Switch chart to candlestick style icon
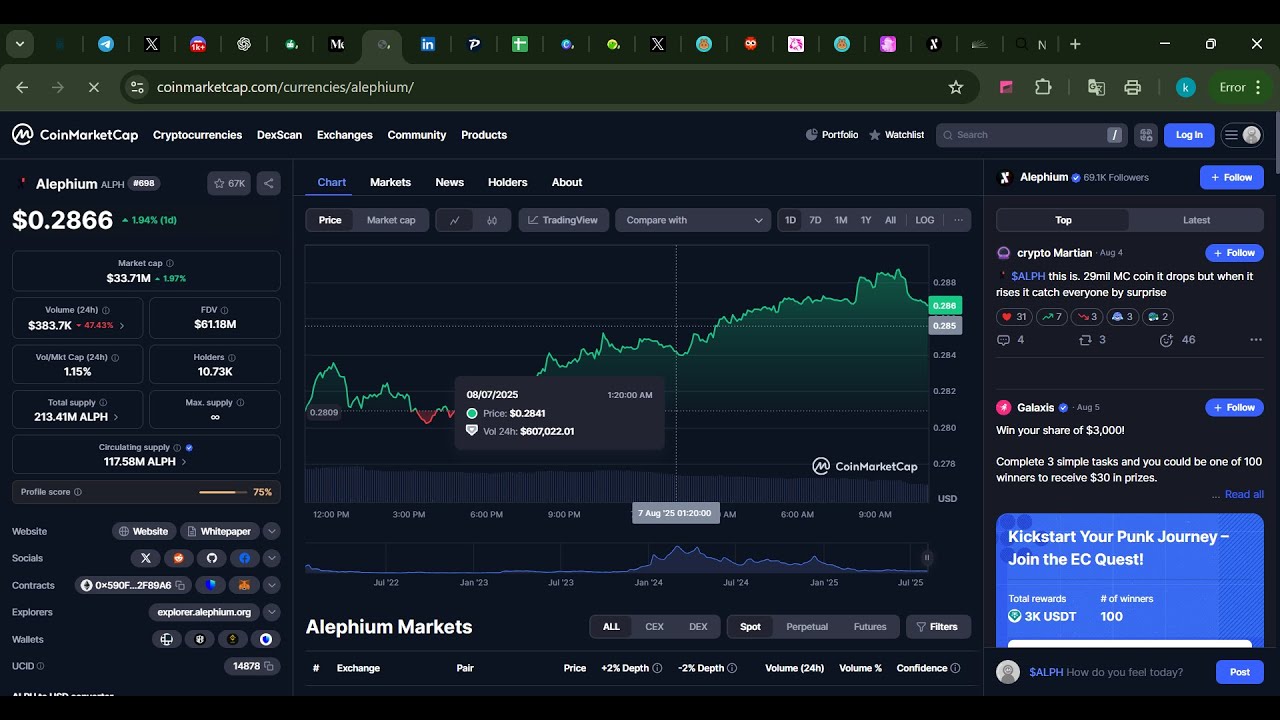Screen dimensions: 1280x720 492,220
